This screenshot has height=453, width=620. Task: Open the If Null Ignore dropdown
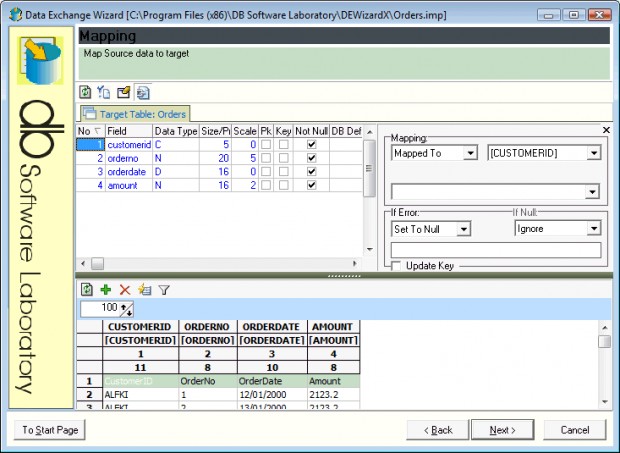[x=594, y=228]
